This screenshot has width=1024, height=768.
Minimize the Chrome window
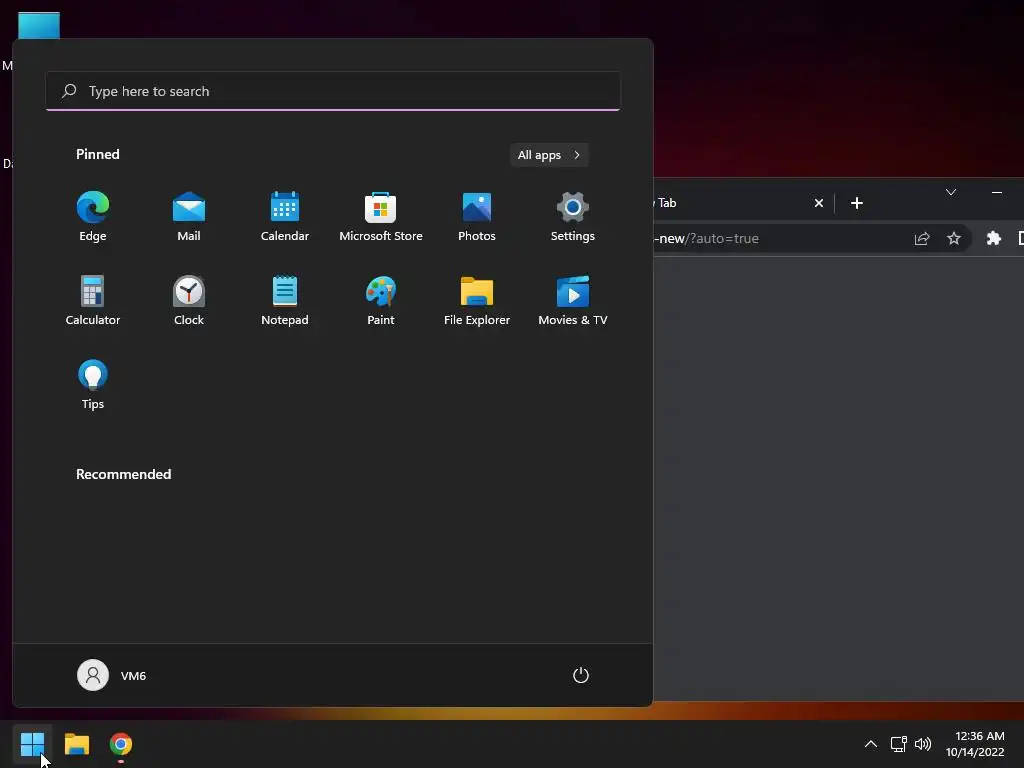(x=997, y=192)
